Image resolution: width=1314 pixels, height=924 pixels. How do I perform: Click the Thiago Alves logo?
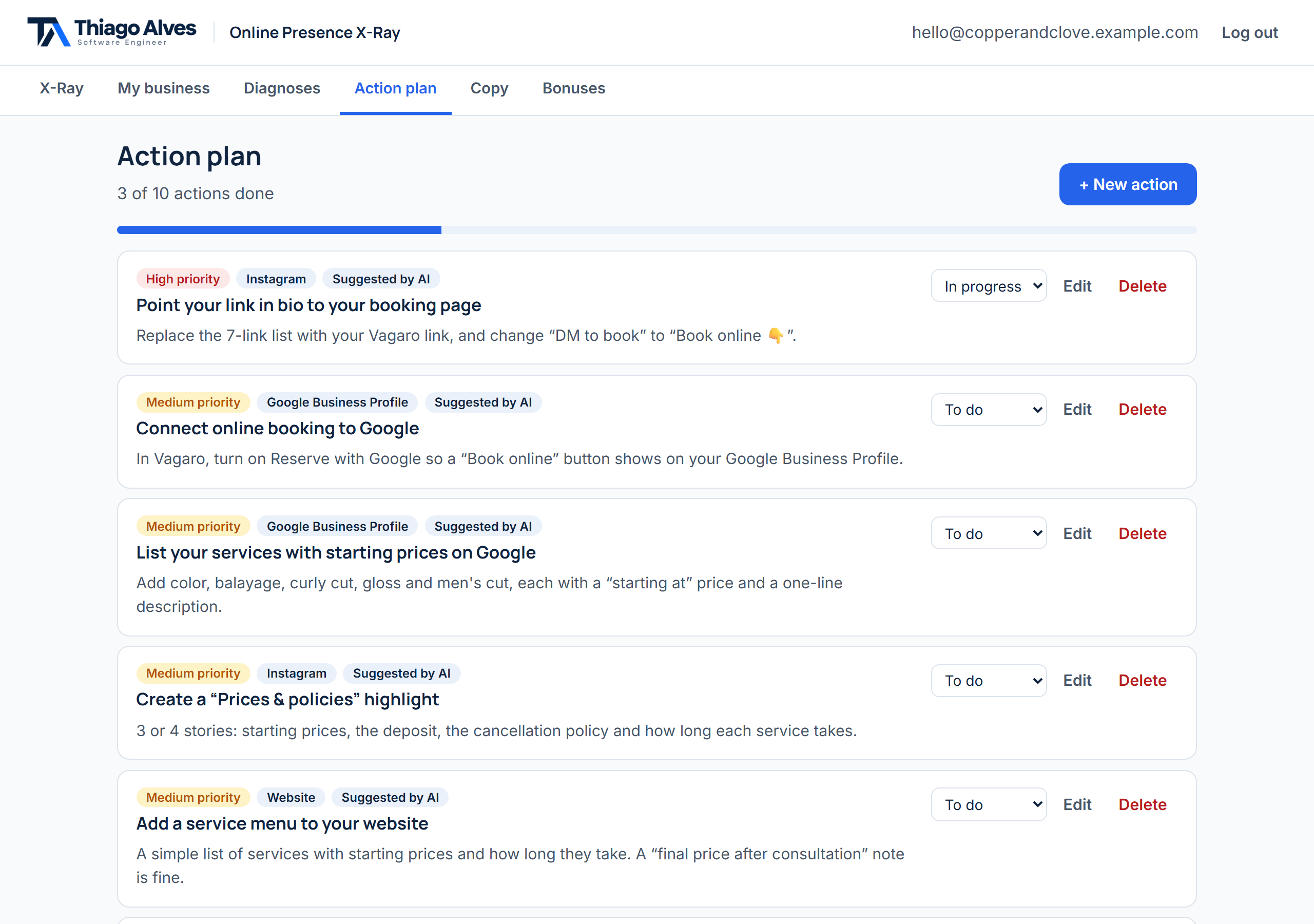(x=111, y=31)
